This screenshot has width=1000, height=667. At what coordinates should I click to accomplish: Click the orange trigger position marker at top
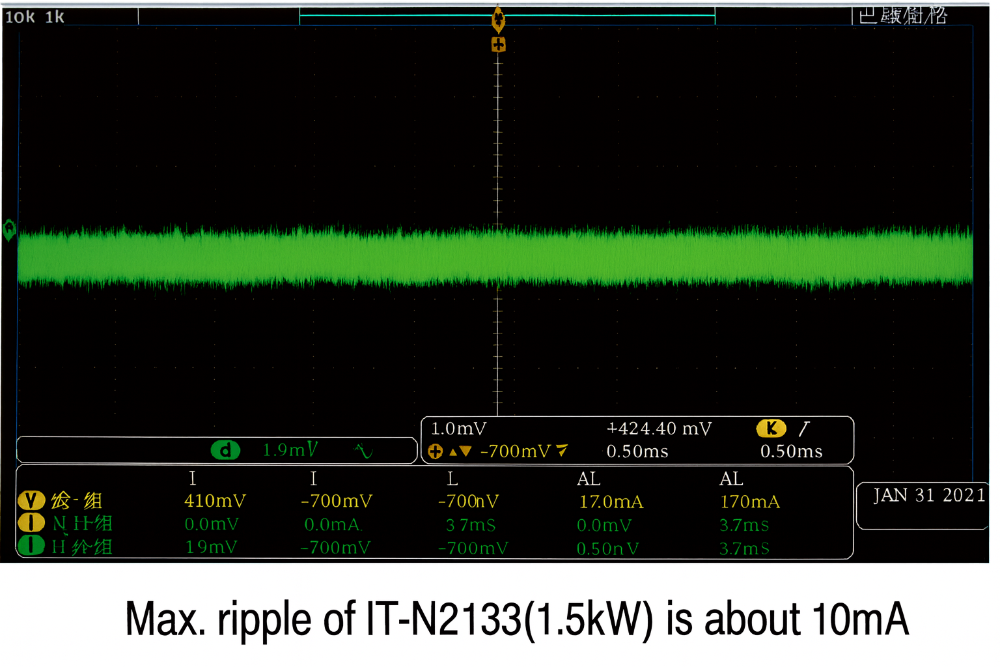pyautogui.click(x=497, y=18)
